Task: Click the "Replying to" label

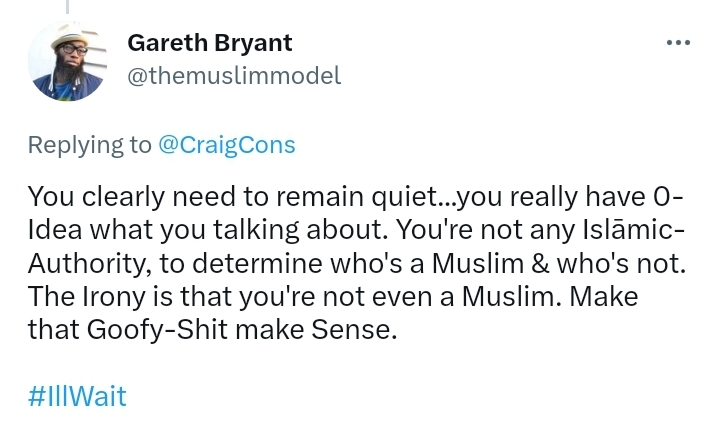Action: 89,144
